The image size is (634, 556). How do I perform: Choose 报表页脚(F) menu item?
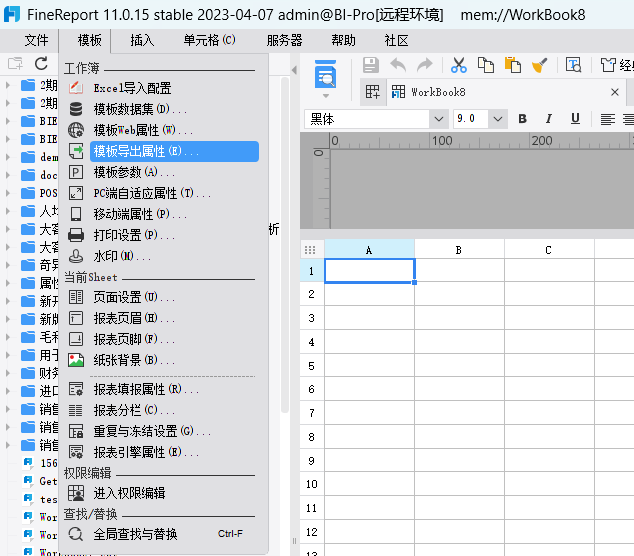[x=163, y=339]
